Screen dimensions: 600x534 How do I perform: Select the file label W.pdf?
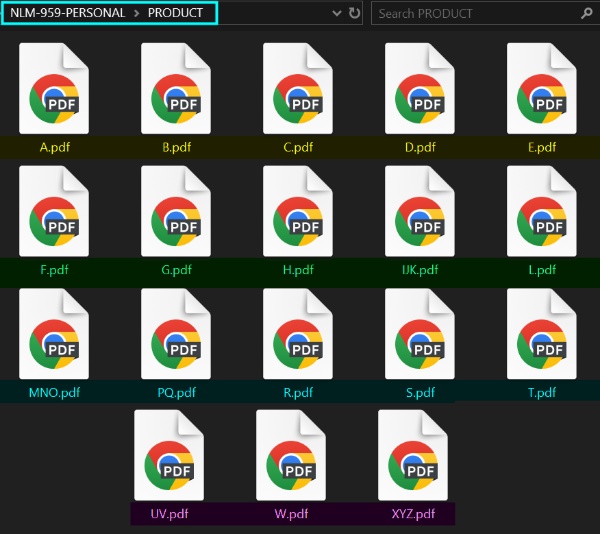(291, 514)
